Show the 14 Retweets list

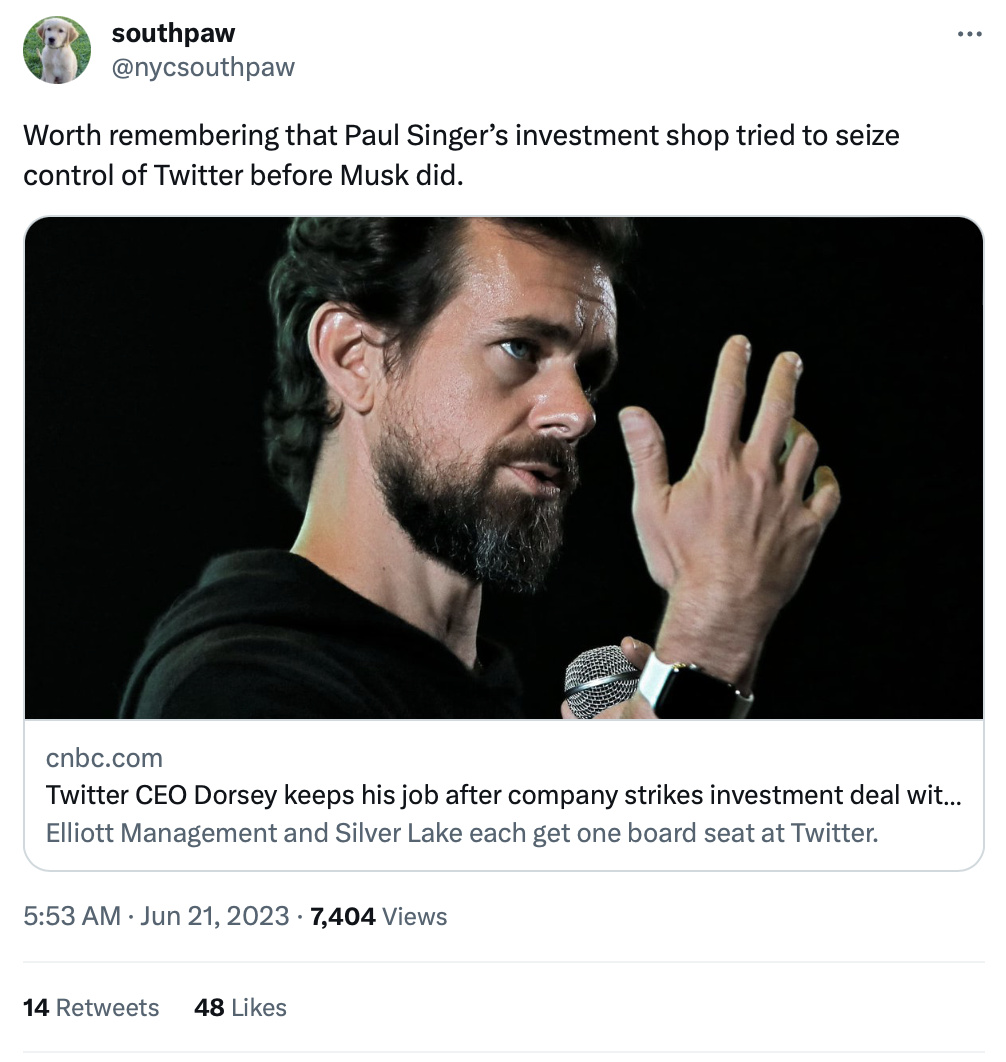point(91,1007)
